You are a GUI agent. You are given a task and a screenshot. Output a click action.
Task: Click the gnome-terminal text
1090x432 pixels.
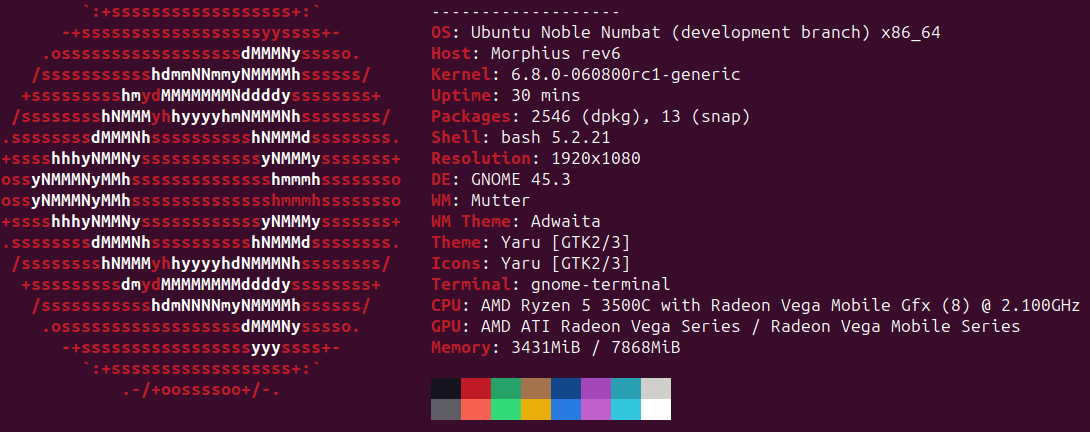(601, 285)
